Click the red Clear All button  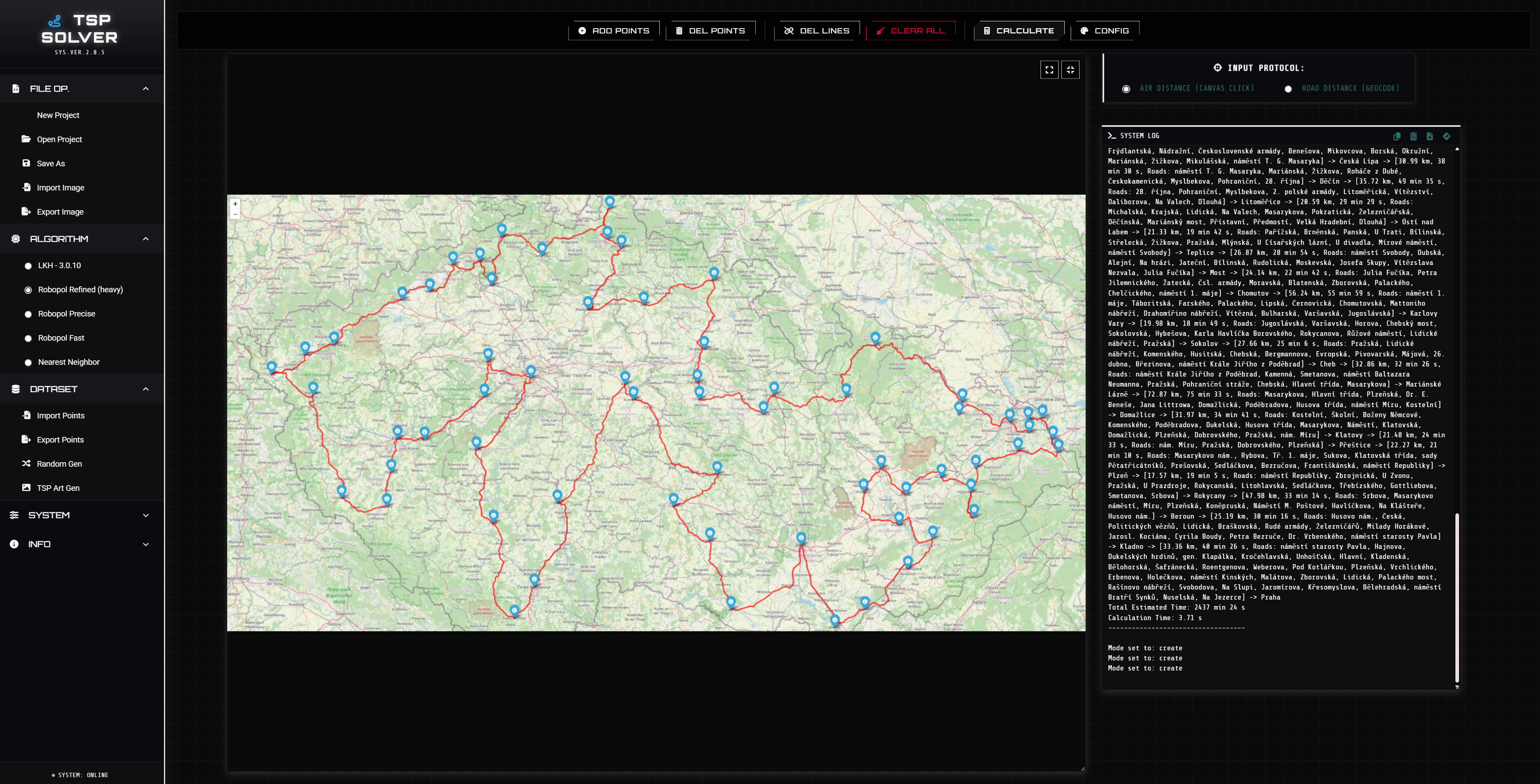coord(910,31)
